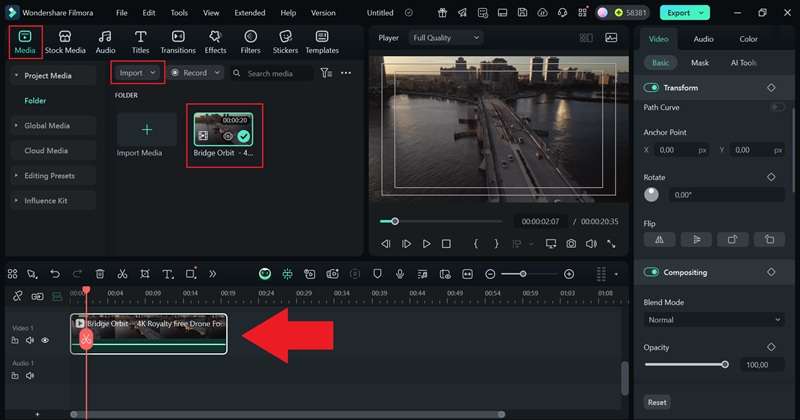The height and width of the screenshot is (420, 800).
Task: Open the Edit menu
Action: click(x=149, y=13)
